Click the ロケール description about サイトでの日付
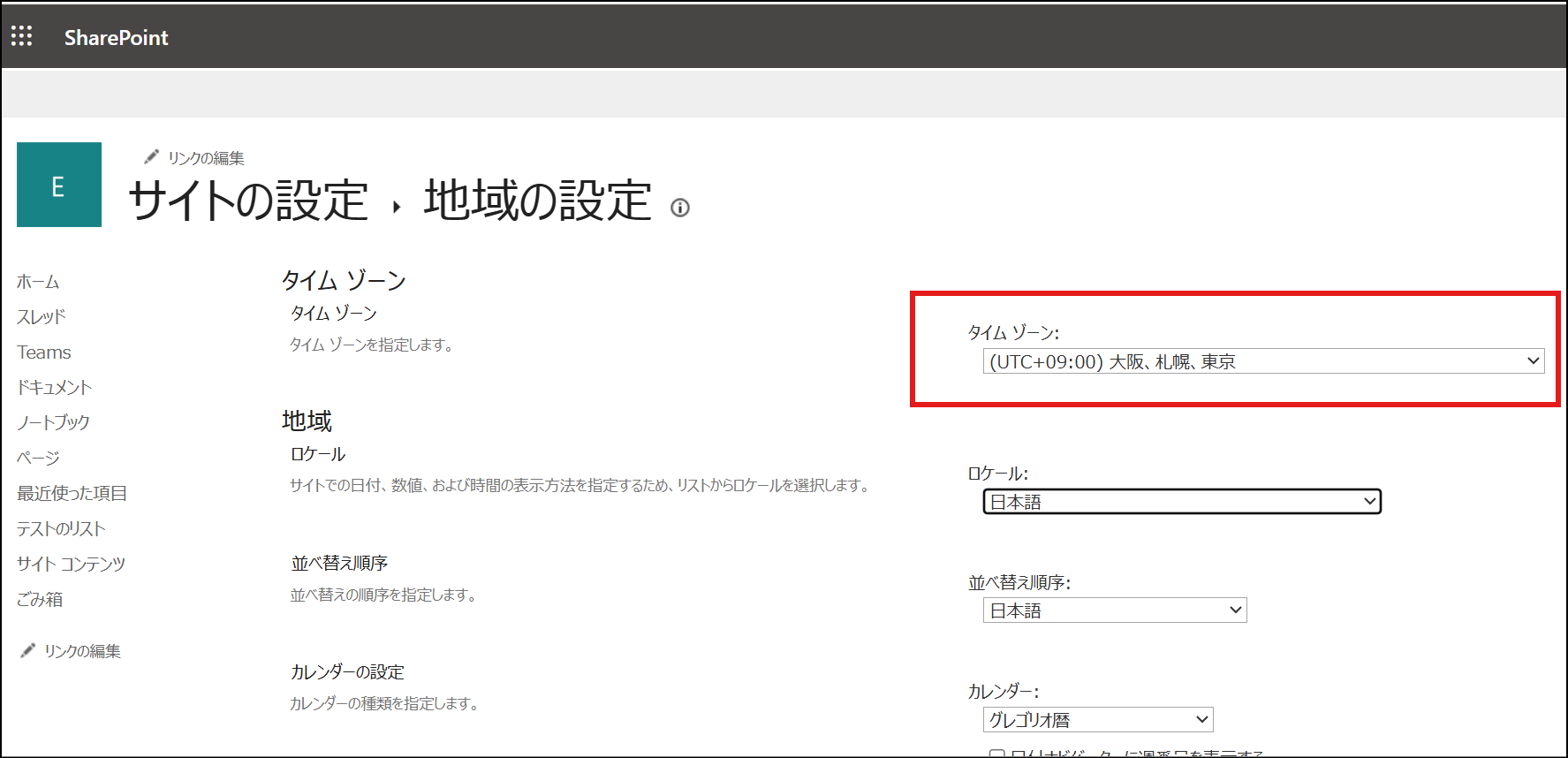The height and width of the screenshot is (758, 1568). (x=580, y=485)
